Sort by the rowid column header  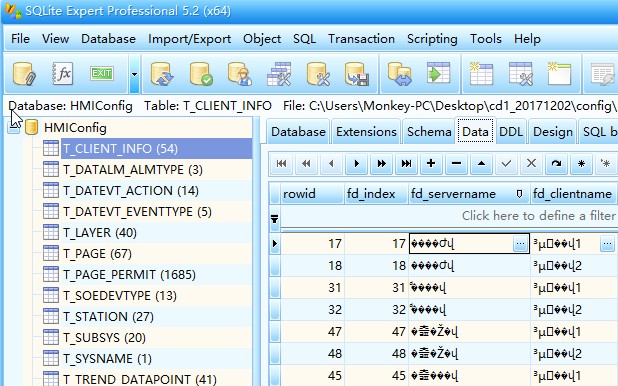(x=312, y=194)
